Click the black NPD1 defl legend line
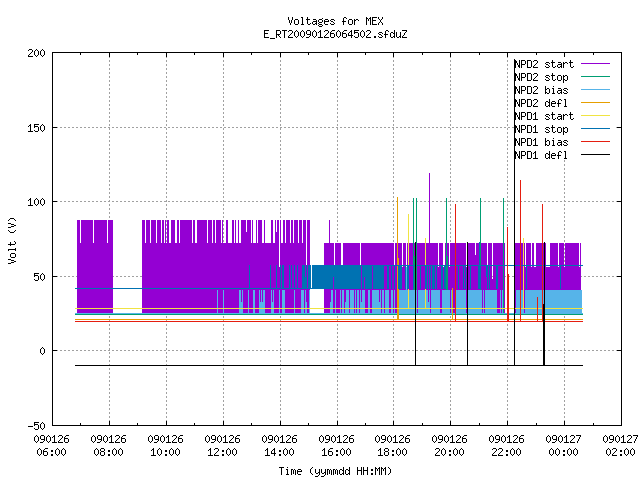The height and width of the screenshot is (480, 640). click(x=596, y=155)
